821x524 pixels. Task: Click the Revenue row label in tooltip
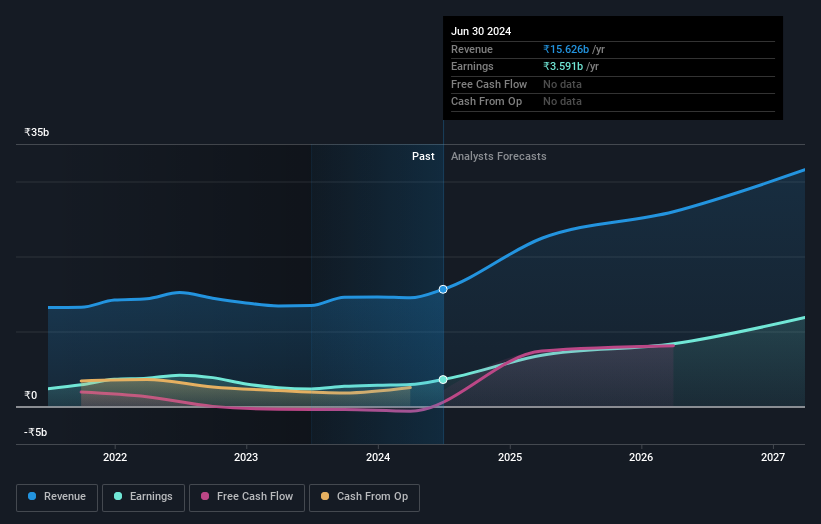[x=472, y=49]
